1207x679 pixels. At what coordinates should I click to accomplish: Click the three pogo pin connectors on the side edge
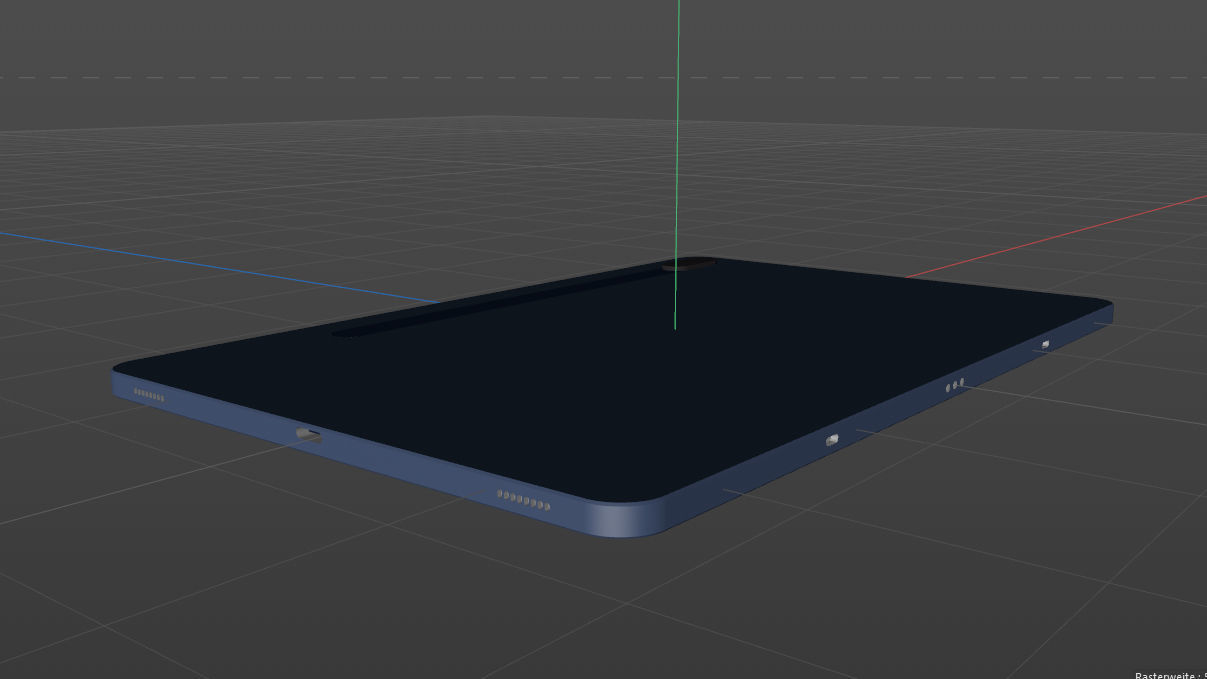click(x=955, y=384)
